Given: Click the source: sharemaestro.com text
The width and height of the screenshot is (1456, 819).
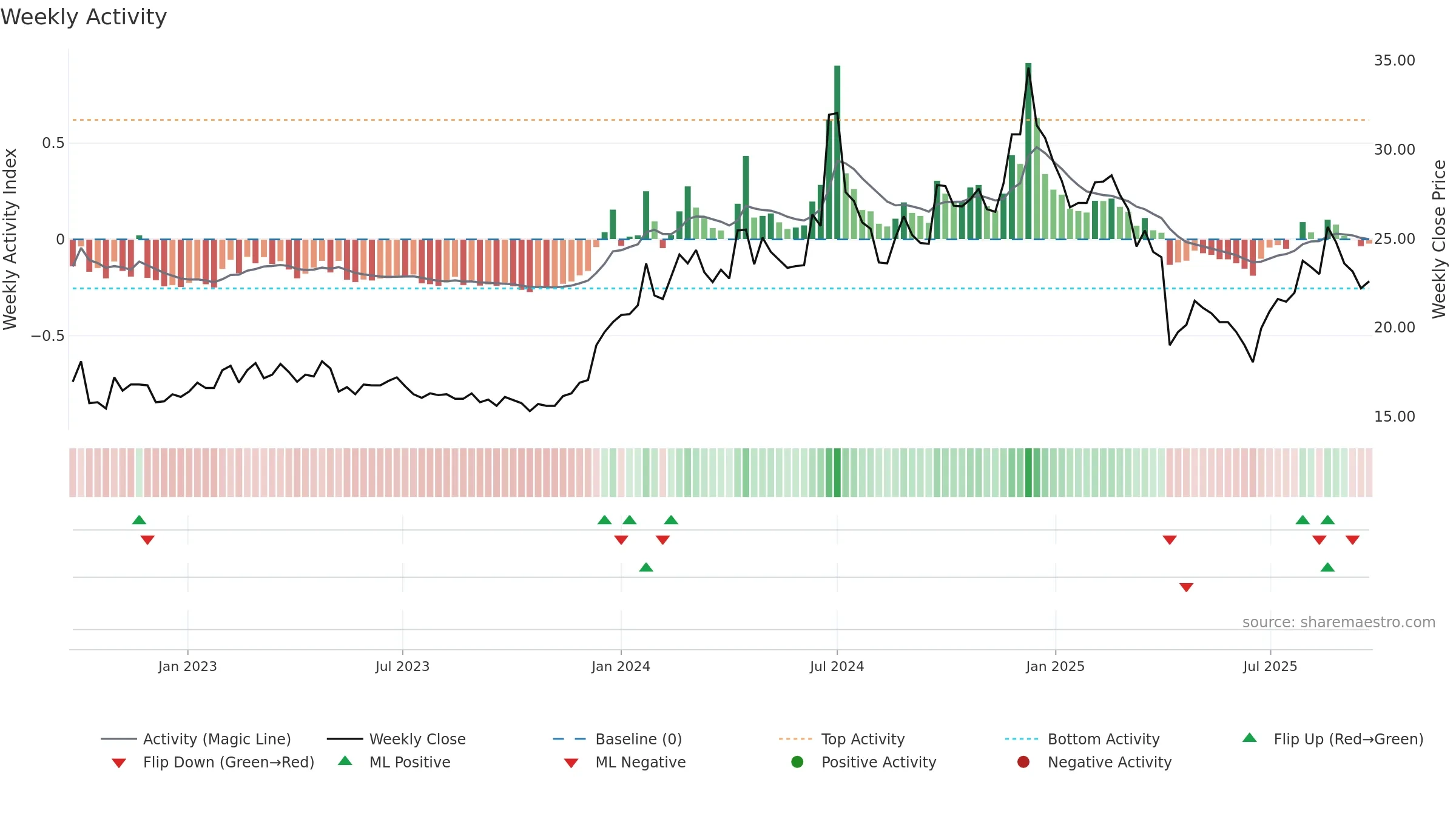Looking at the screenshot, I should pos(1338,622).
